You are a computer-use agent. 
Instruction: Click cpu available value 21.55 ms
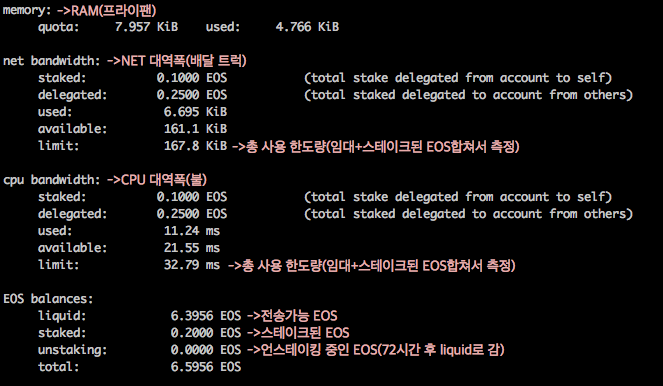192,248
